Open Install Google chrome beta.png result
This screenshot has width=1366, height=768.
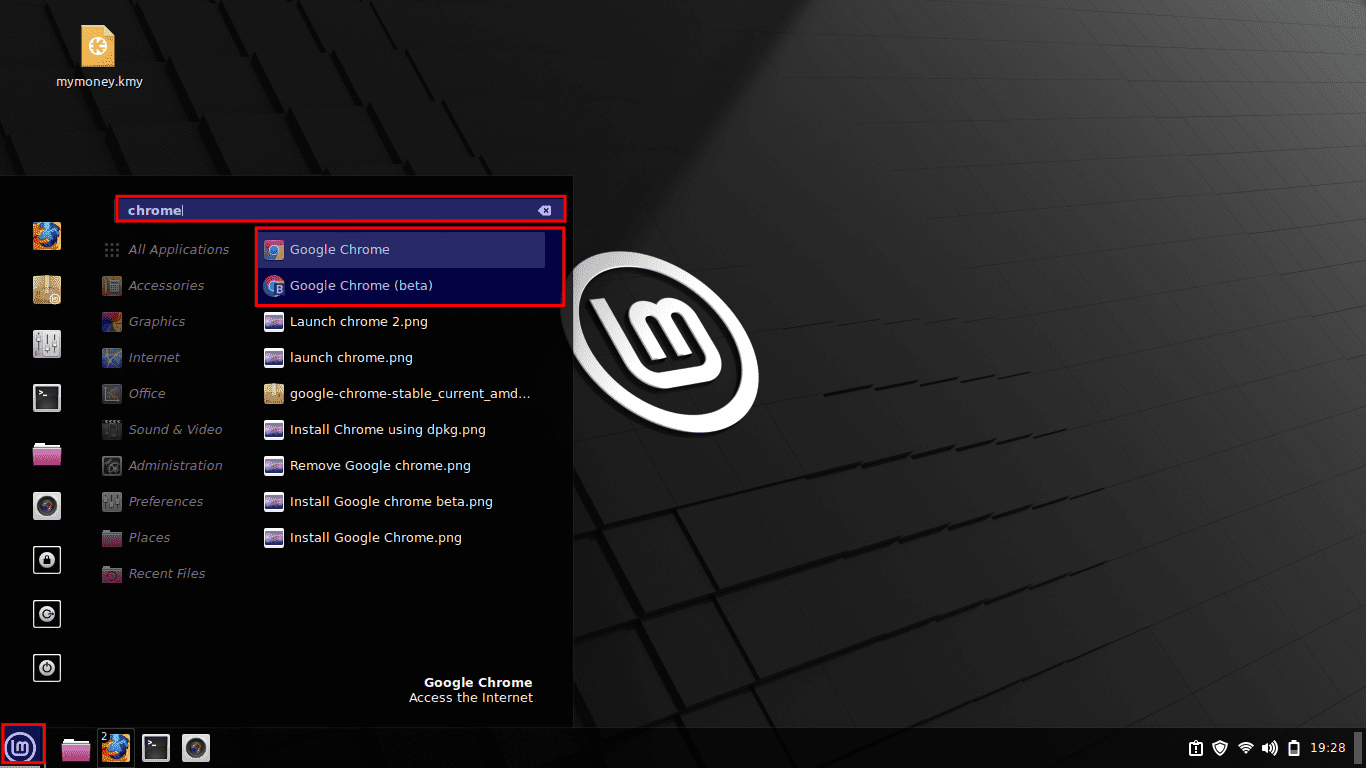click(x=401, y=502)
